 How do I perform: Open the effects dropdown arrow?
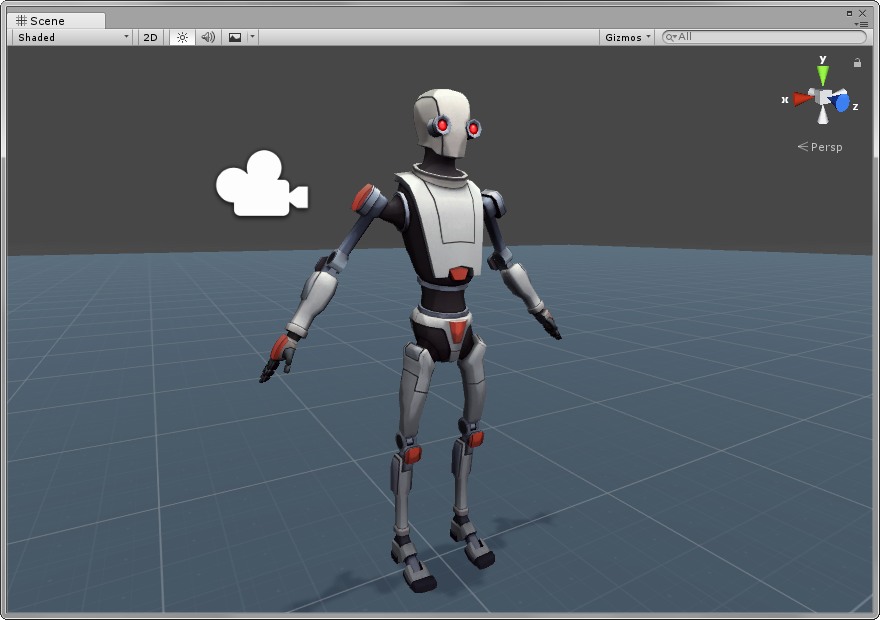click(x=253, y=37)
